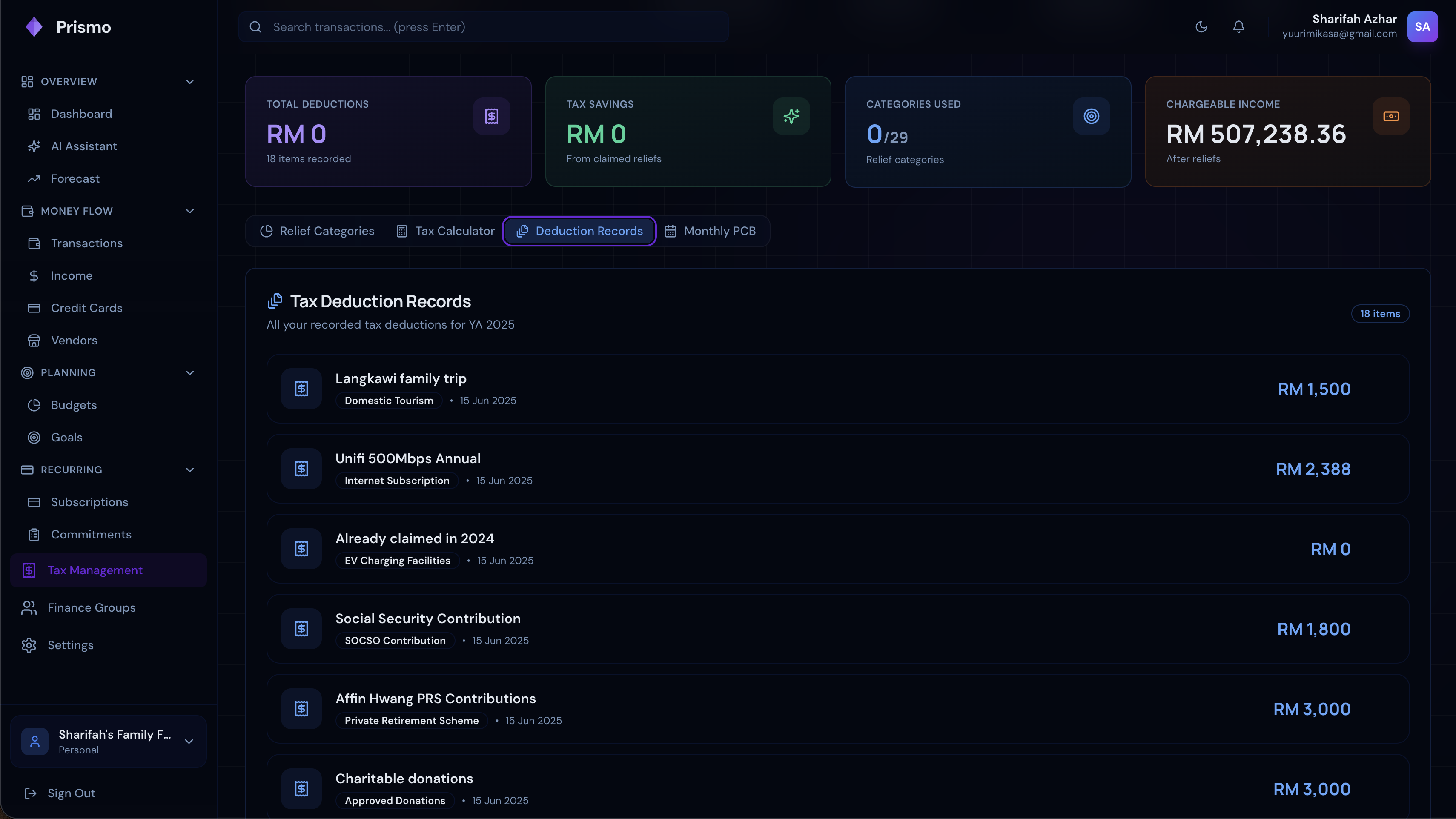Toggle dark mode with moon icon
The image size is (1456, 819).
pyautogui.click(x=1201, y=26)
